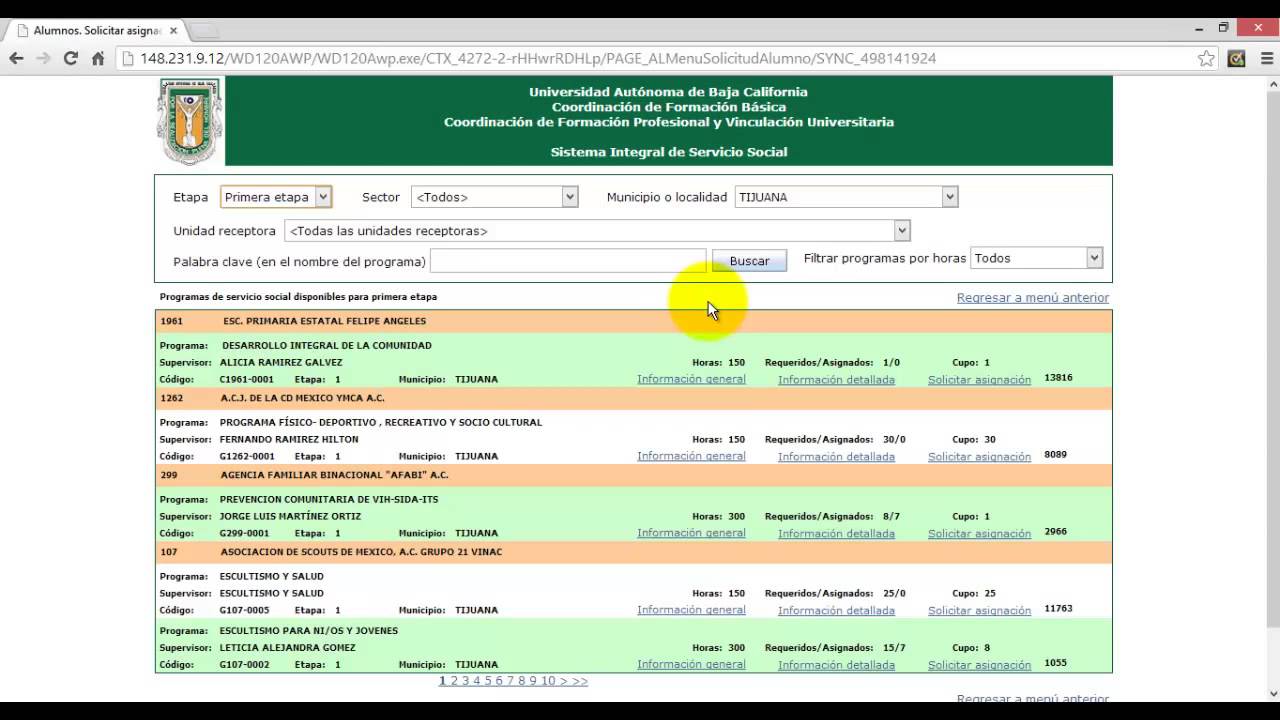Open Información general for code G1262-0001
This screenshot has width=1280, height=720.
coord(691,456)
